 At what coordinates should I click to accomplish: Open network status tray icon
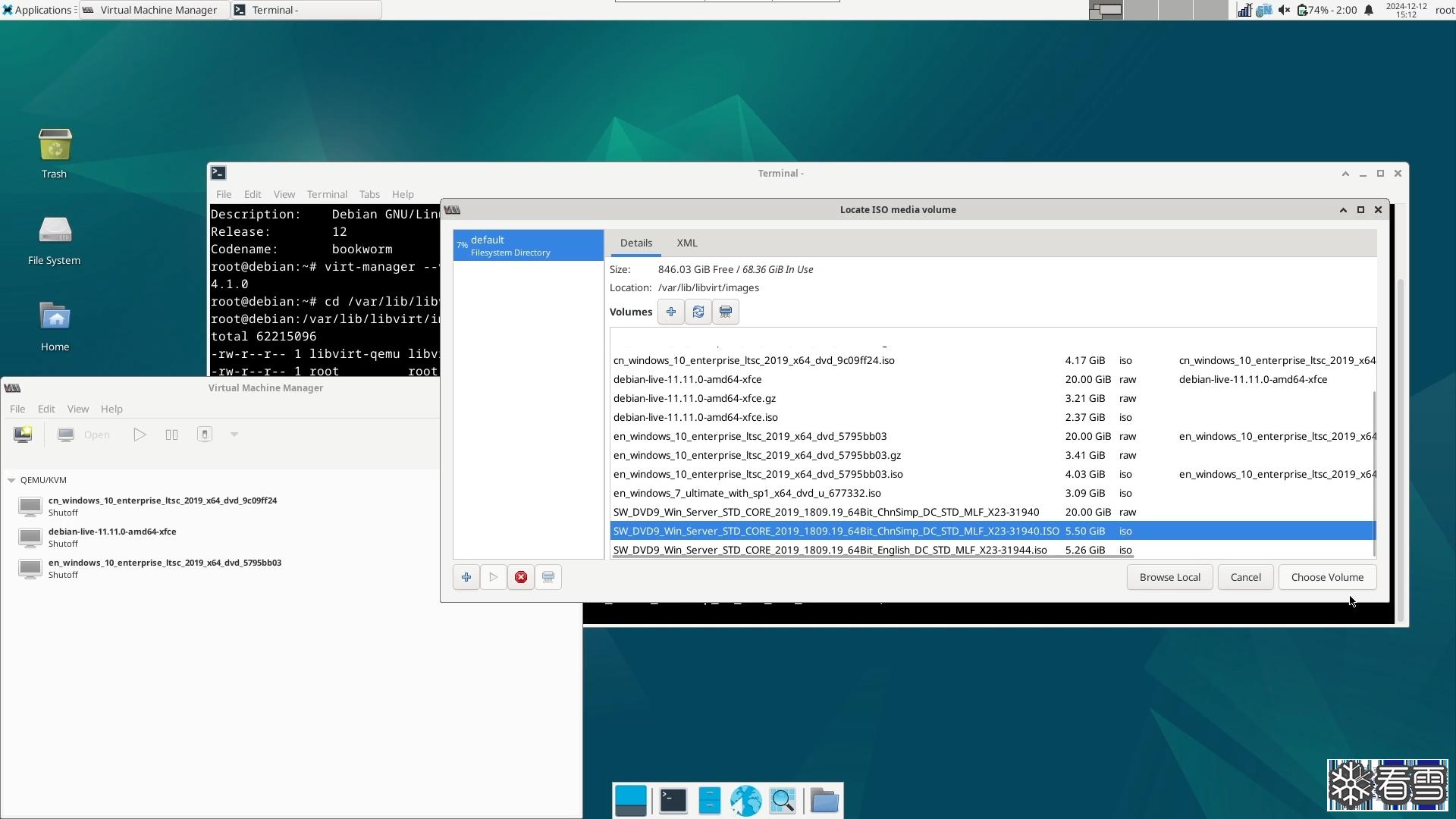pos(1244,10)
